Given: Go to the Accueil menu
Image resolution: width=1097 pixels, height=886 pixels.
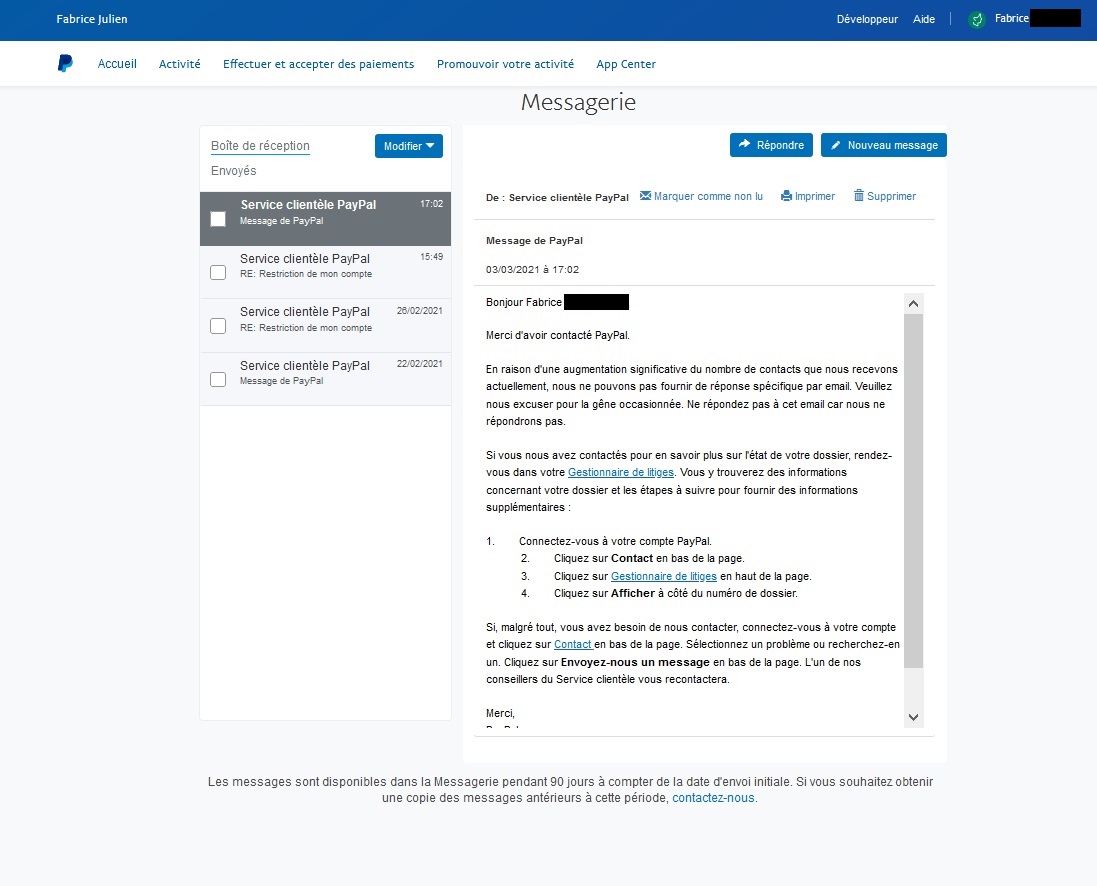Looking at the screenshot, I should tap(117, 64).
